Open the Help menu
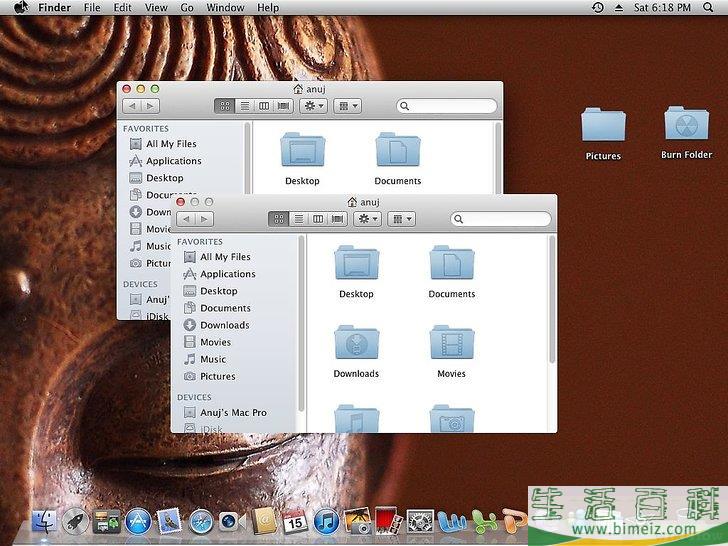 pyautogui.click(x=268, y=7)
